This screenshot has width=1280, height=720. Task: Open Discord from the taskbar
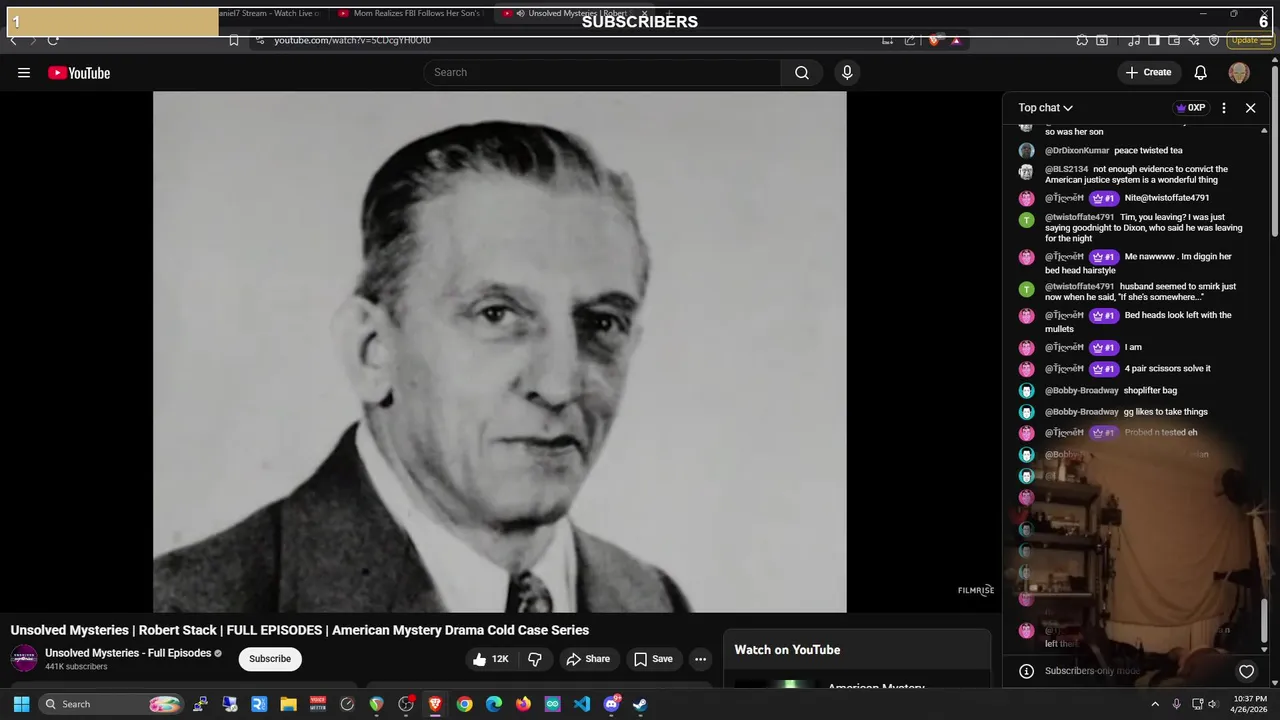[611, 704]
